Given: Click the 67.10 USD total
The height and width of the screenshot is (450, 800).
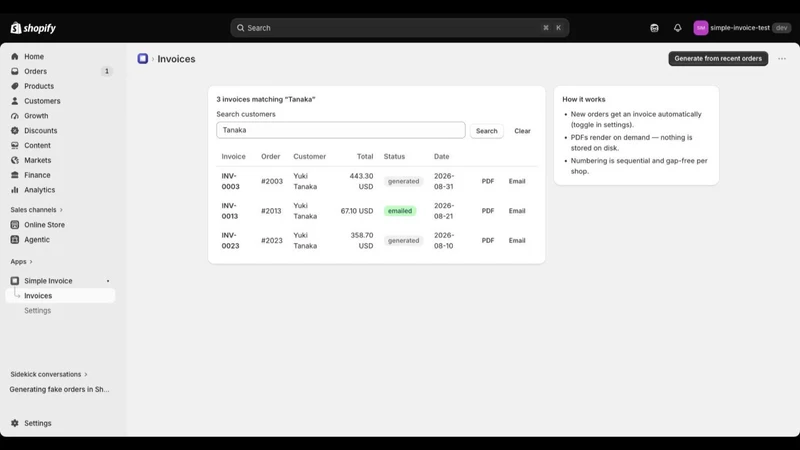Looking at the screenshot, I should point(357,211).
